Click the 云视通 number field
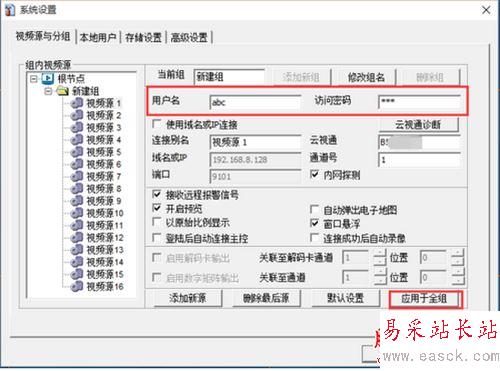The image size is (500, 371). 419,142
